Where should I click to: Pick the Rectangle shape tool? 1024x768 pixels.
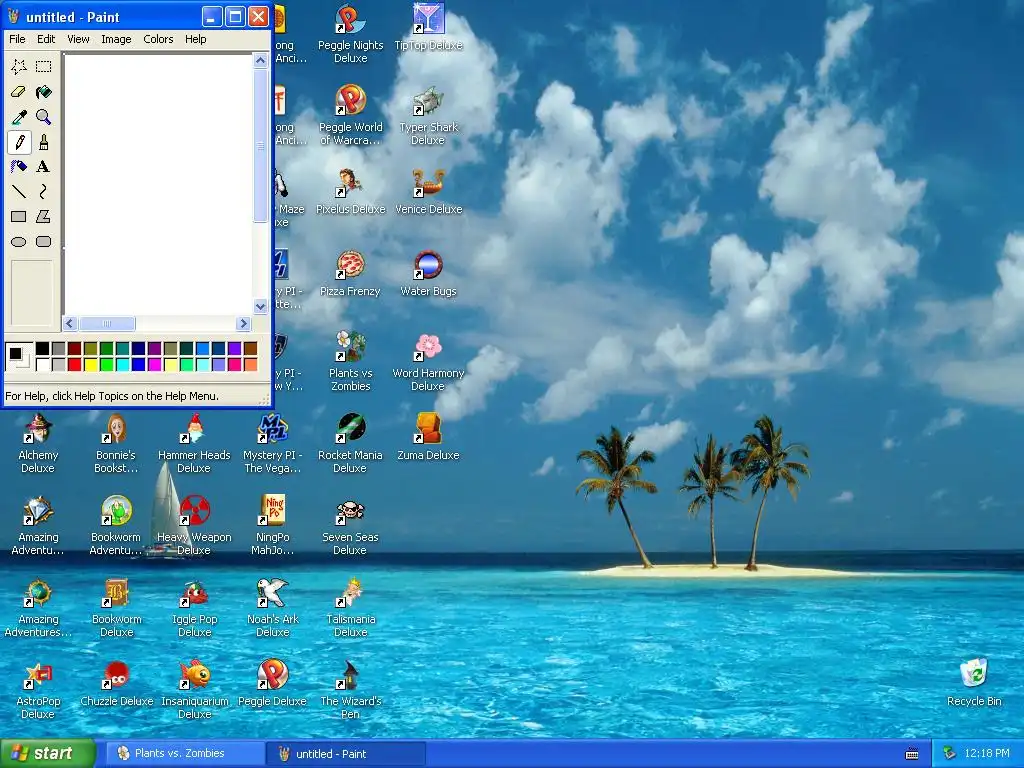19,216
